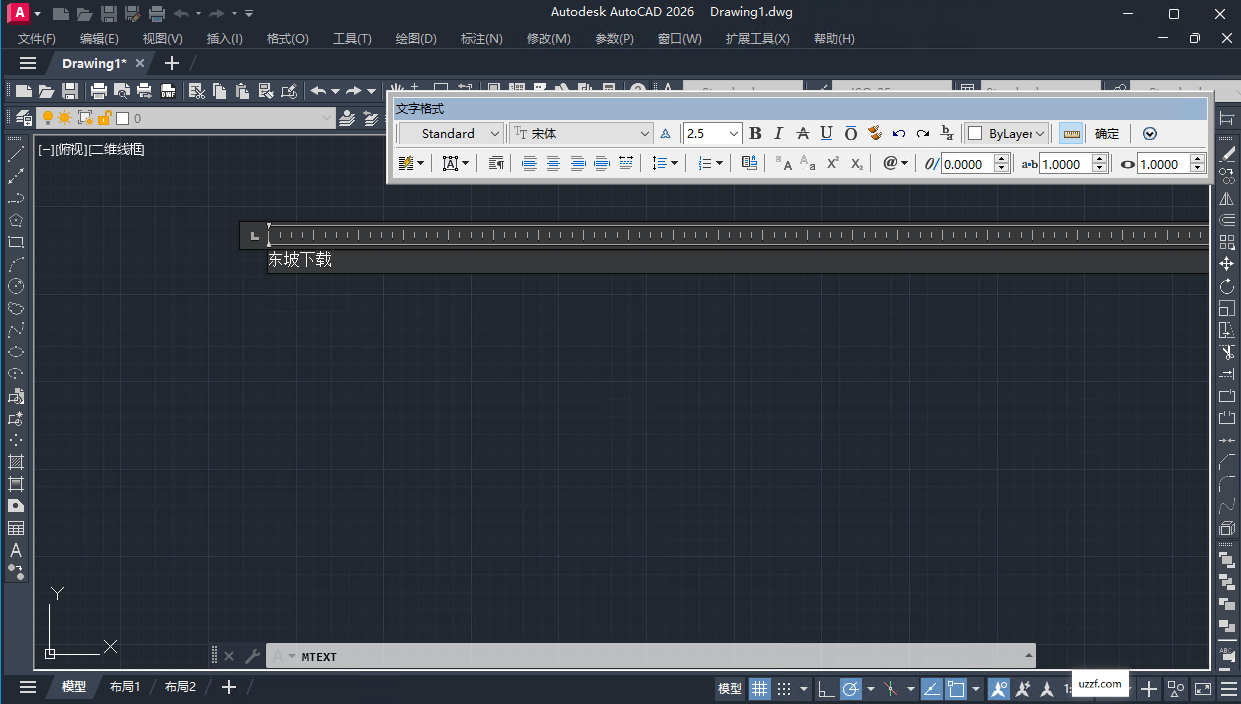Toggle ortho mode in the status bar

click(x=824, y=688)
